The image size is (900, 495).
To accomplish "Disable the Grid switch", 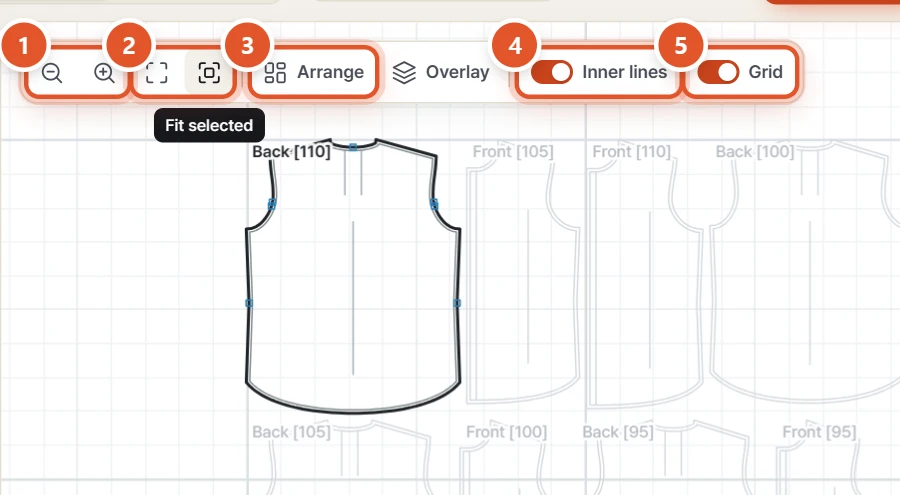I will point(718,72).
